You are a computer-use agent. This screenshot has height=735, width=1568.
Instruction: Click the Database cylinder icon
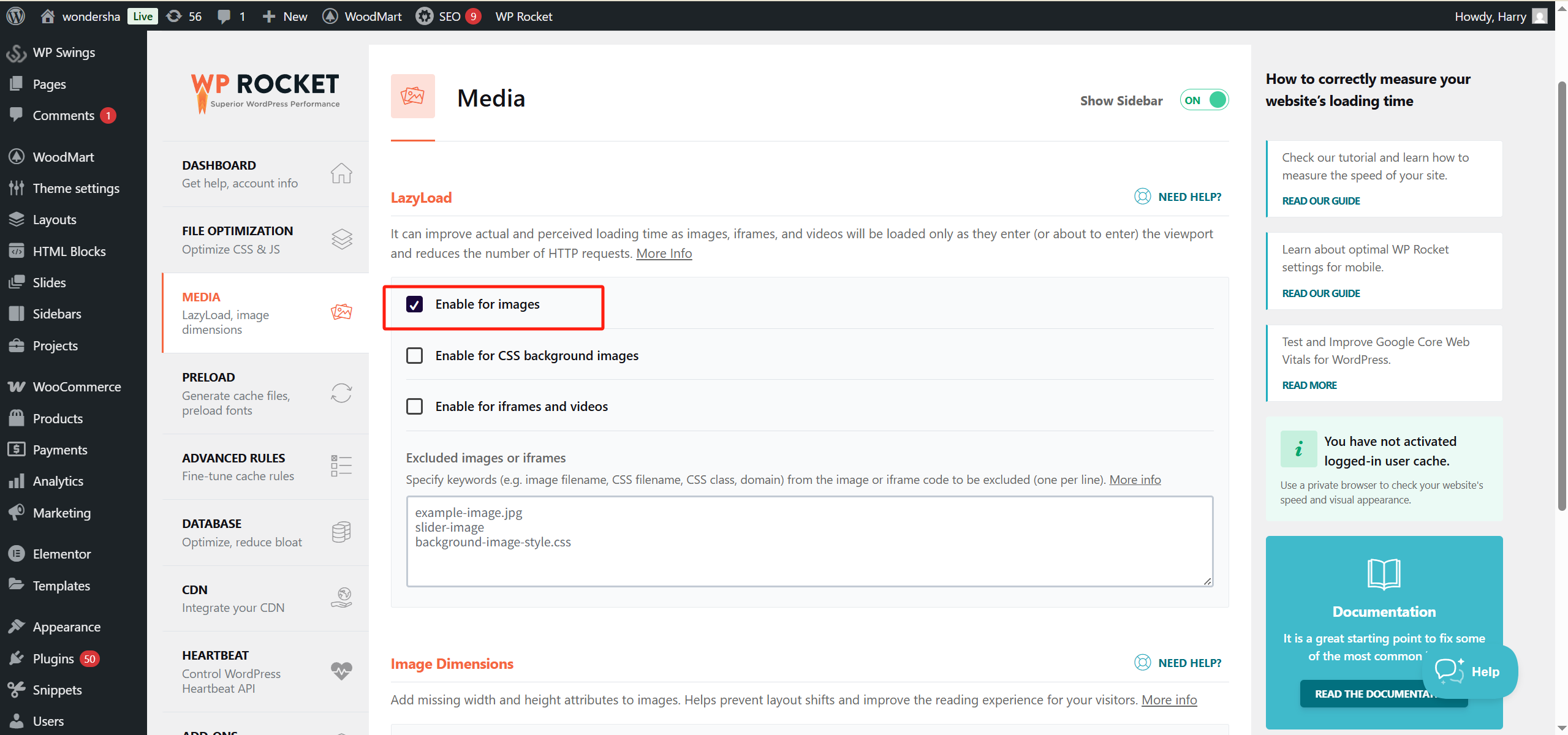pyautogui.click(x=341, y=532)
